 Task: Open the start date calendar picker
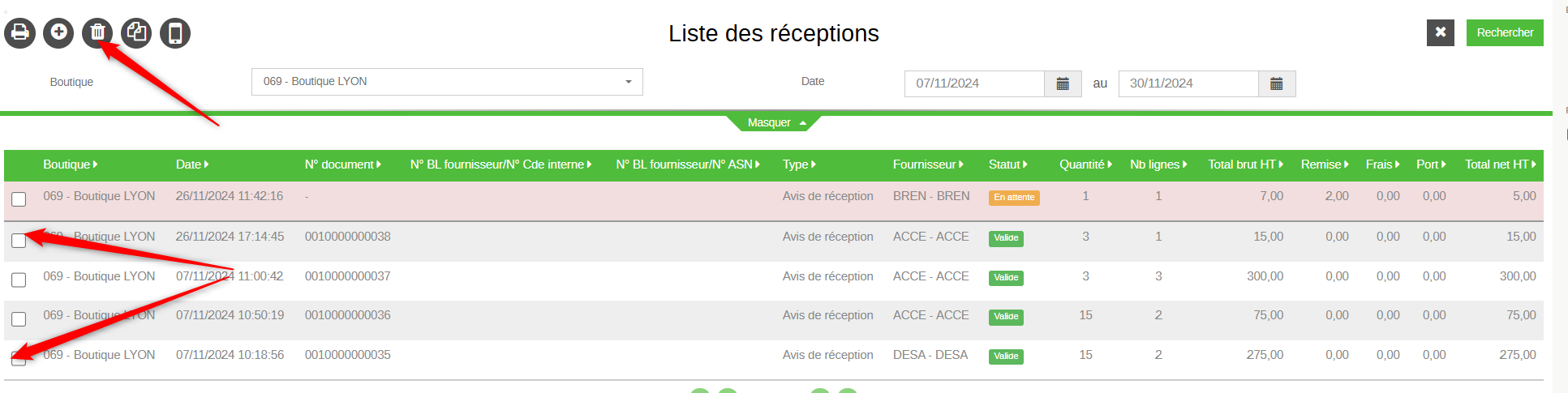coord(1063,83)
